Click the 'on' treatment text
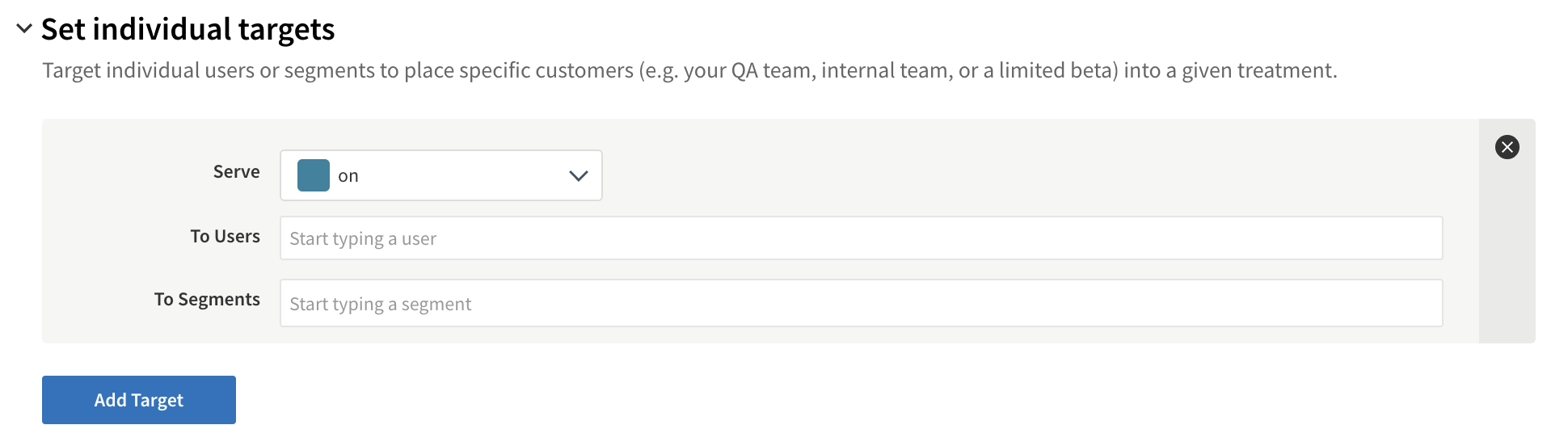The image size is (1568, 446). (348, 176)
